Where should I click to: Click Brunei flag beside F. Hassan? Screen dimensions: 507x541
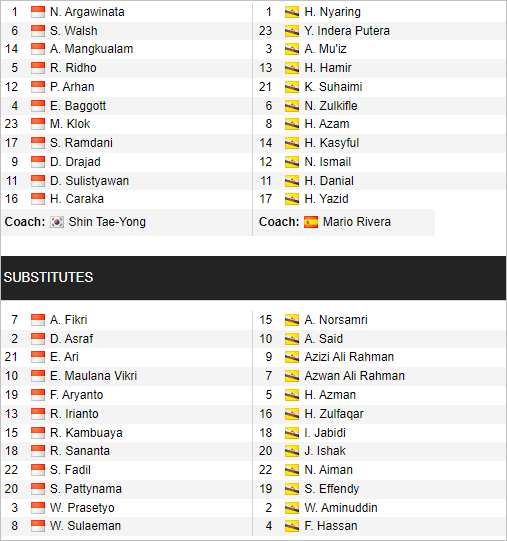click(x=292, y=526)
